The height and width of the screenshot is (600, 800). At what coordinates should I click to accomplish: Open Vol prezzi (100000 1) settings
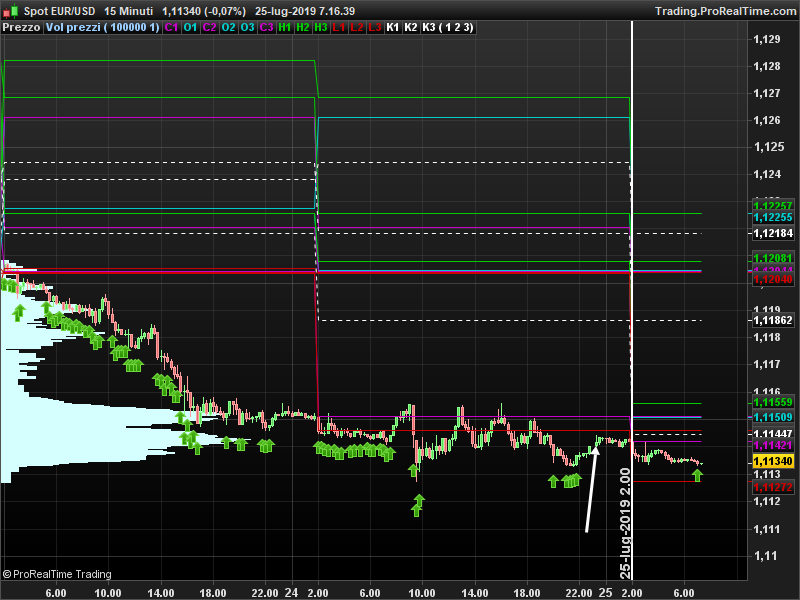(103, 28)
